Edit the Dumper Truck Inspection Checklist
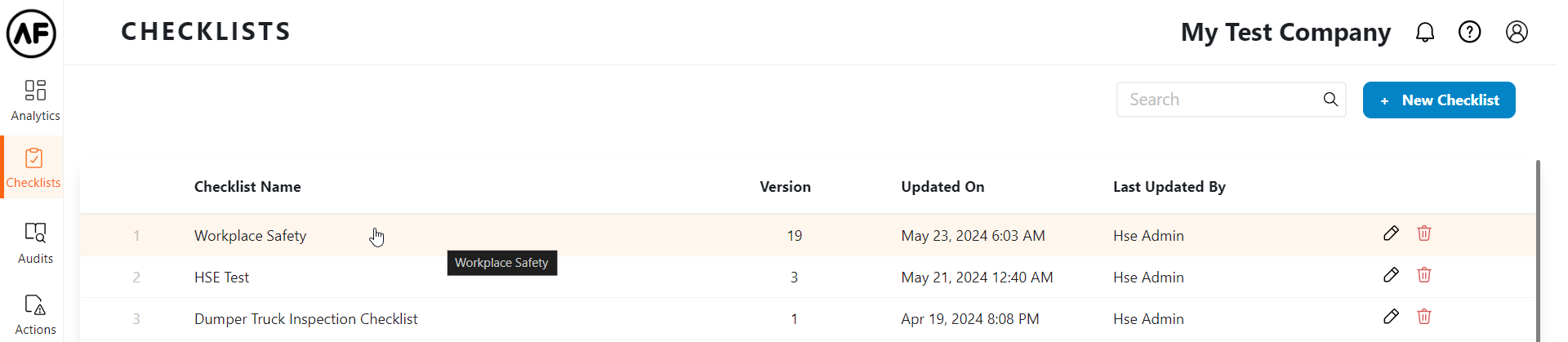Screen dimensions: 1568x342 coord(1391,317)
